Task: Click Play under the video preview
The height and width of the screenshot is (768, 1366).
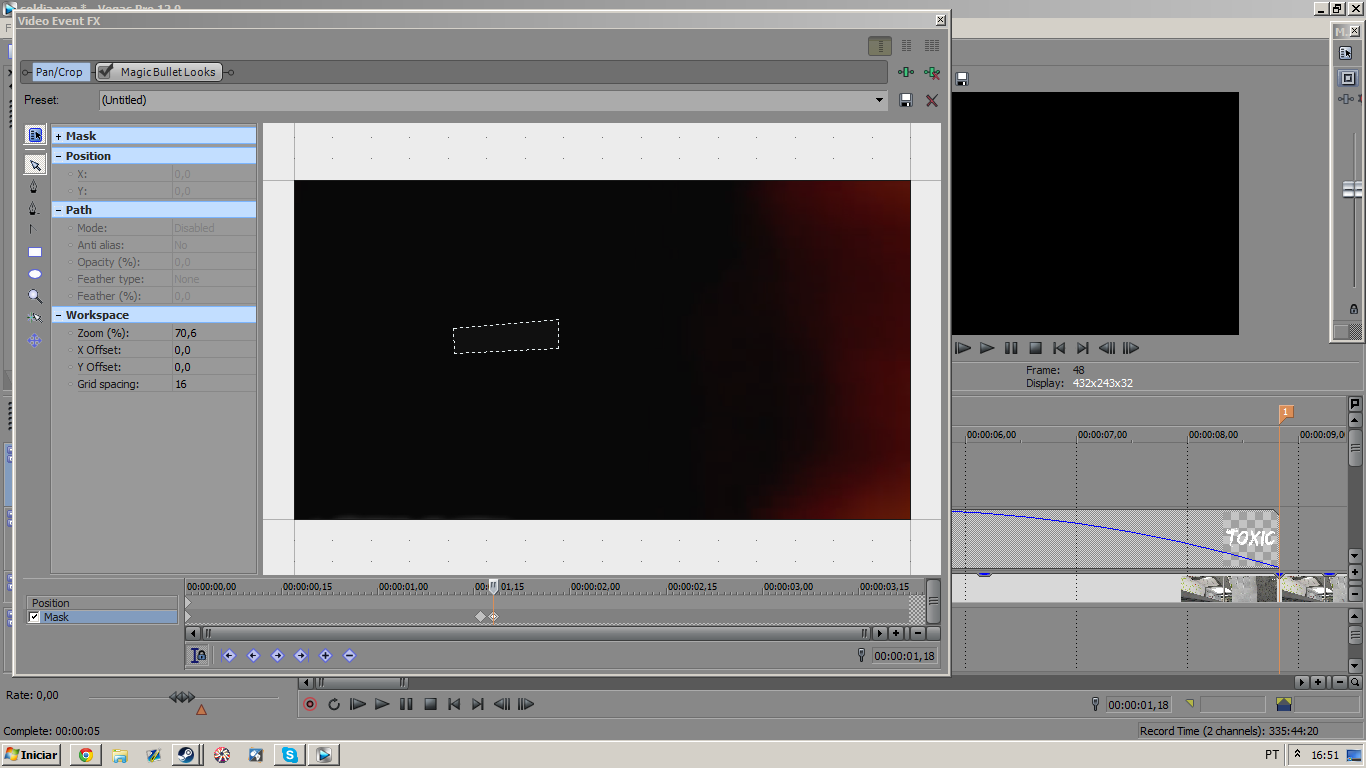Action: pyautogui.click(x=987, y=348)
